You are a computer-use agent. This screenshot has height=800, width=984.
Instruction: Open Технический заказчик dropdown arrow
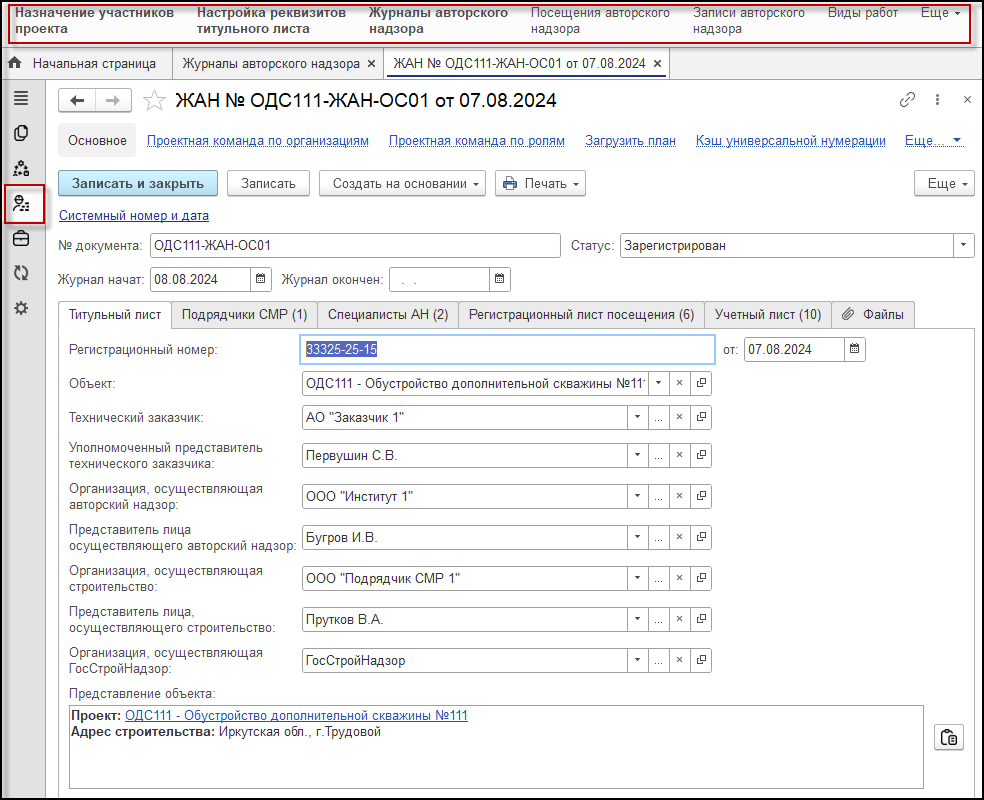(x=638, y=417)
